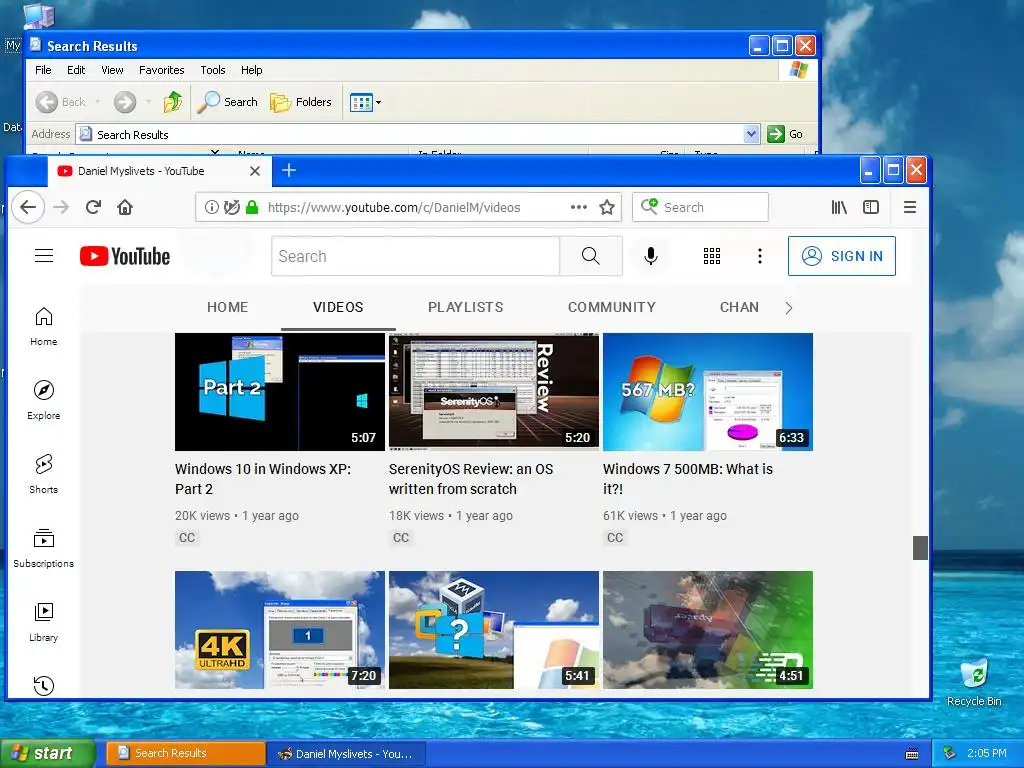Click the YouTube logo
The image size is (1024, 768).
pyautogui.click(x=125, y=256)
